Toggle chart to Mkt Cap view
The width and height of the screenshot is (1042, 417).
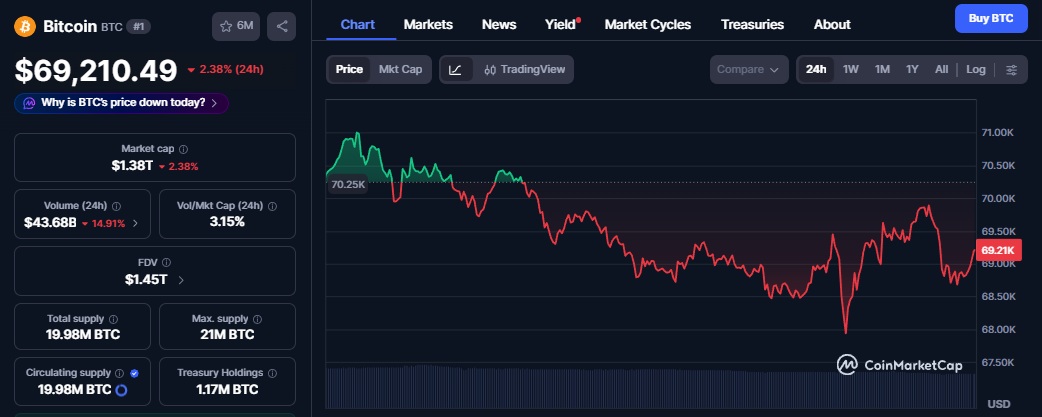400,70
